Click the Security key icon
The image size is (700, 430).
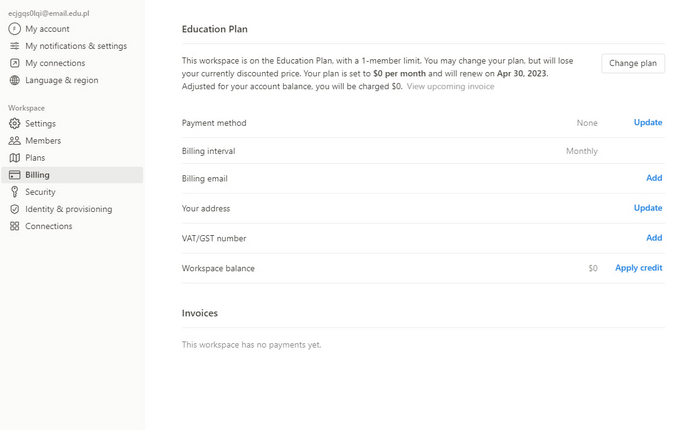click(14, 192)
